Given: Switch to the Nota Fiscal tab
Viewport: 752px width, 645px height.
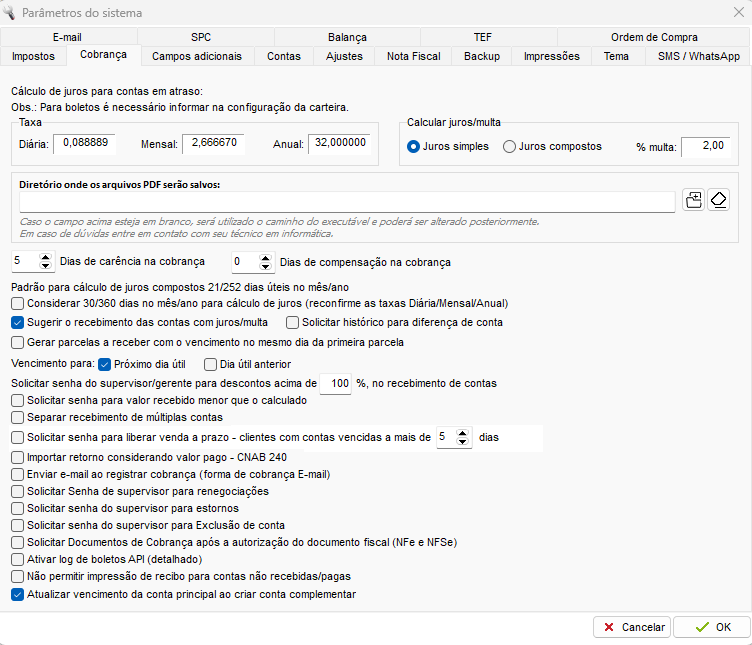Looking at the screenshot, I should [x=413, y=56].
